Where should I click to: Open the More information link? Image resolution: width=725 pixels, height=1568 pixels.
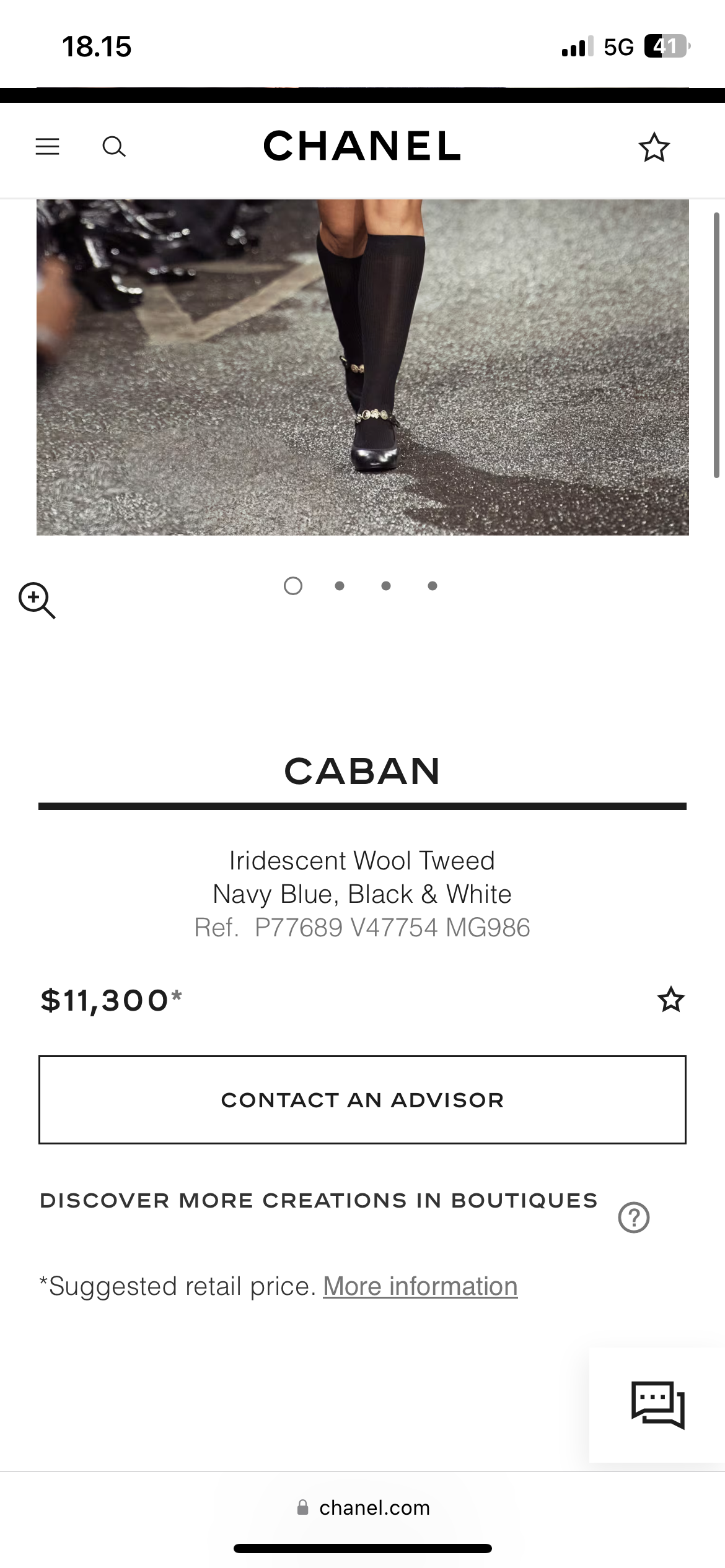(x=420, y=1286)
